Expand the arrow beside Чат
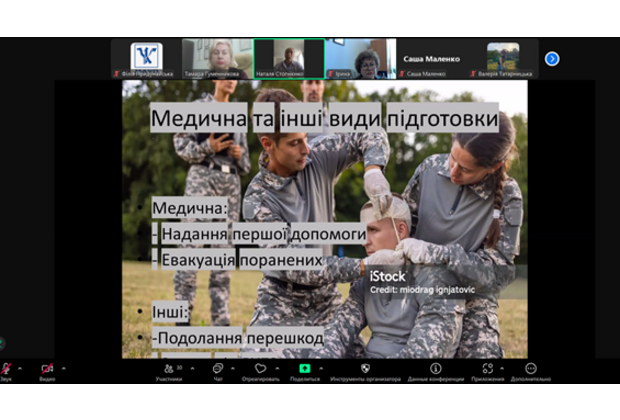The height and width of the screenshot is (420, 620). pos(232,368)
